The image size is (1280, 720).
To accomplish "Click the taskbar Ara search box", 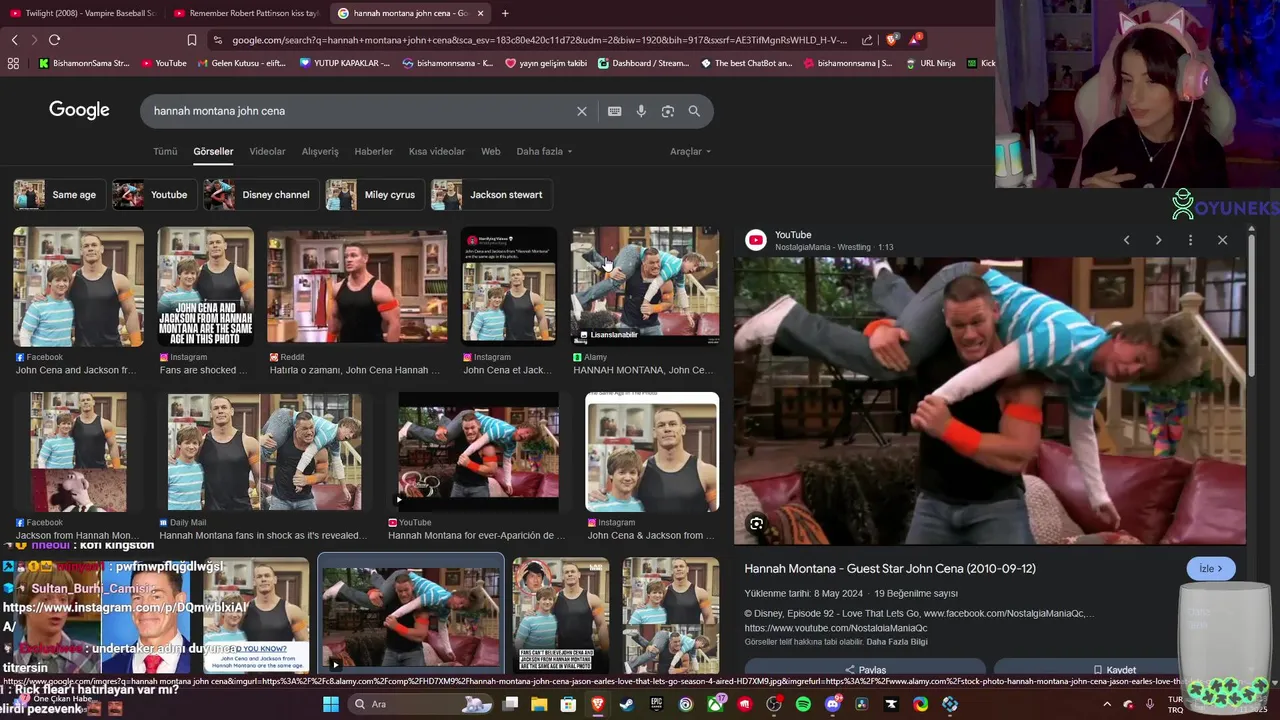I will pos(420,704).
